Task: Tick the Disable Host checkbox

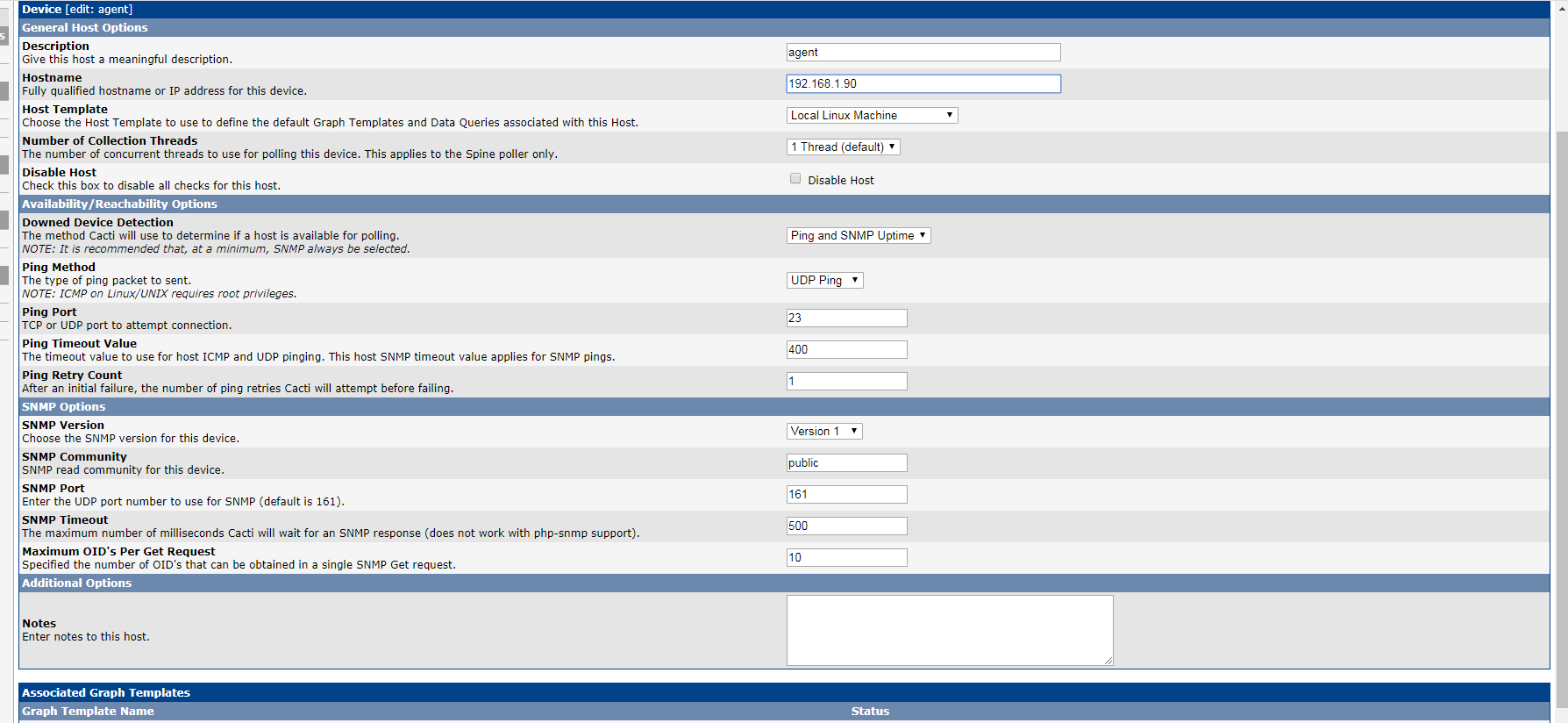Action: coord(795,179)
